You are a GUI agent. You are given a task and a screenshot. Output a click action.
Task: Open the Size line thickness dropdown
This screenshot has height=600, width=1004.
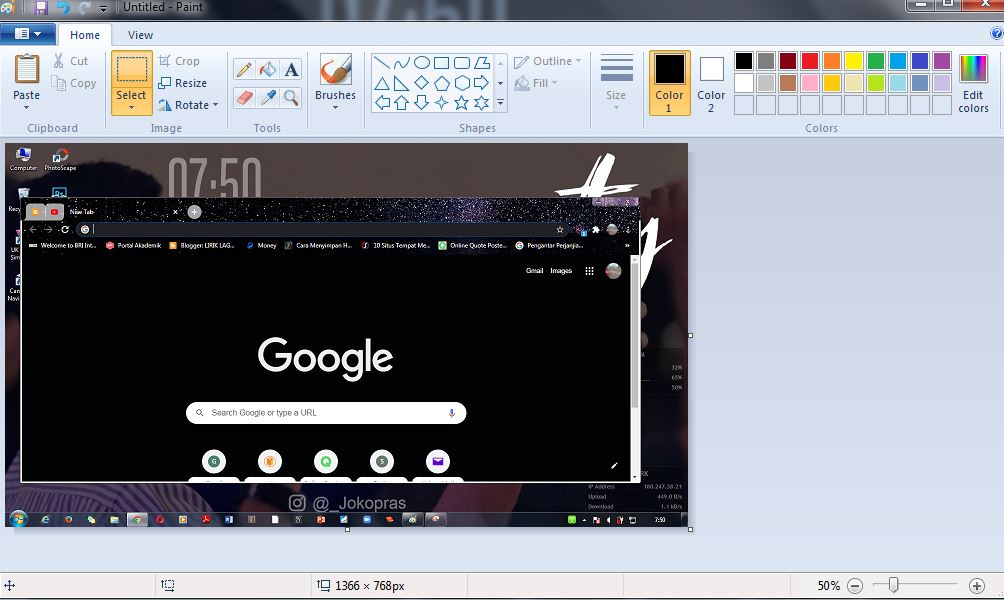click(616, 82)
